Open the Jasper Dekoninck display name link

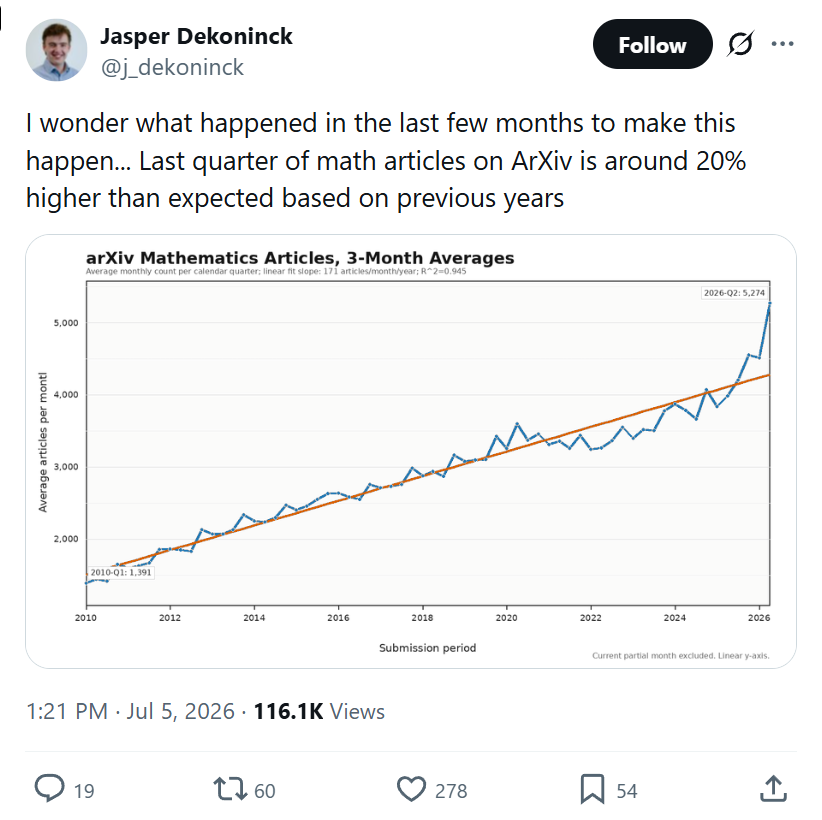click(x=196, y=36)
